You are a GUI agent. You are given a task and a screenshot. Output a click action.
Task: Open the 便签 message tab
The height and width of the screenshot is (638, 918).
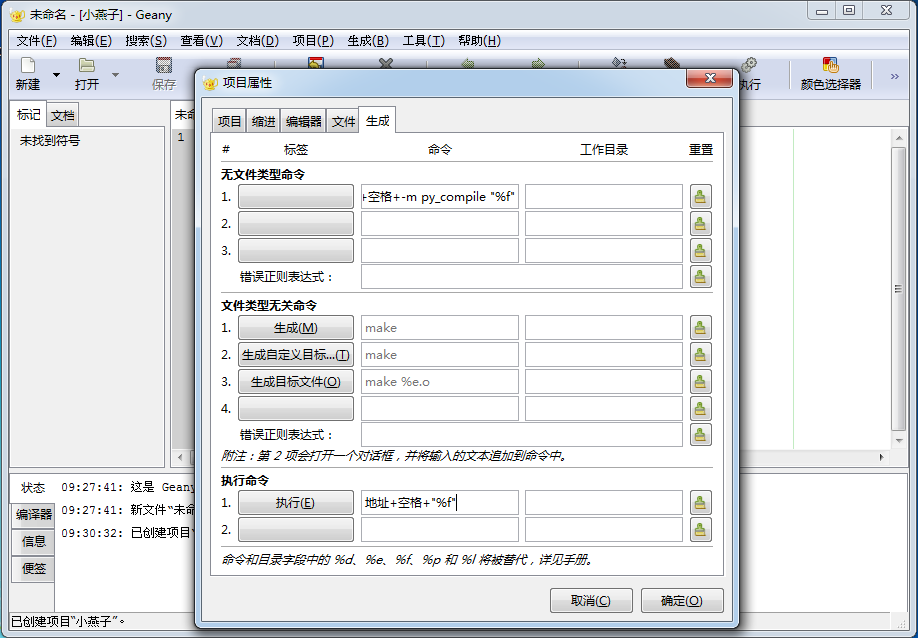tap(34, 568)
